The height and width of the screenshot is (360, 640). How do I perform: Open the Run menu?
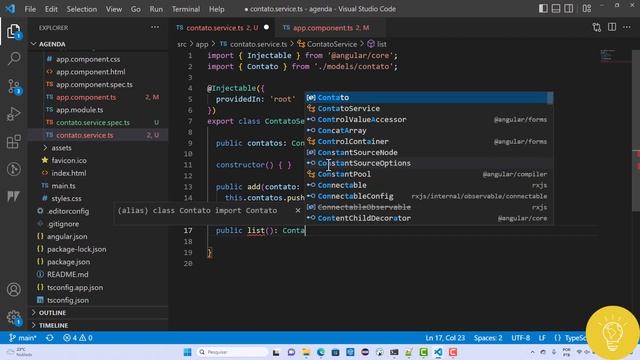pos(156,9)
